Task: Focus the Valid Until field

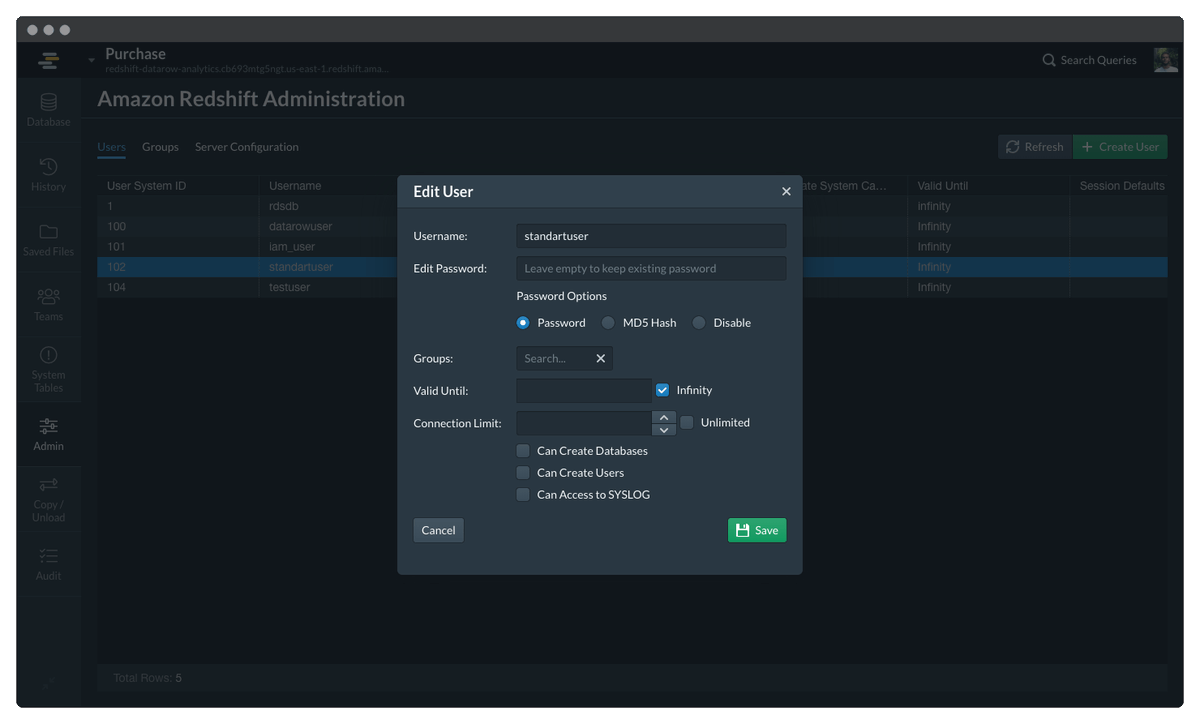Action: coord(584,390)
